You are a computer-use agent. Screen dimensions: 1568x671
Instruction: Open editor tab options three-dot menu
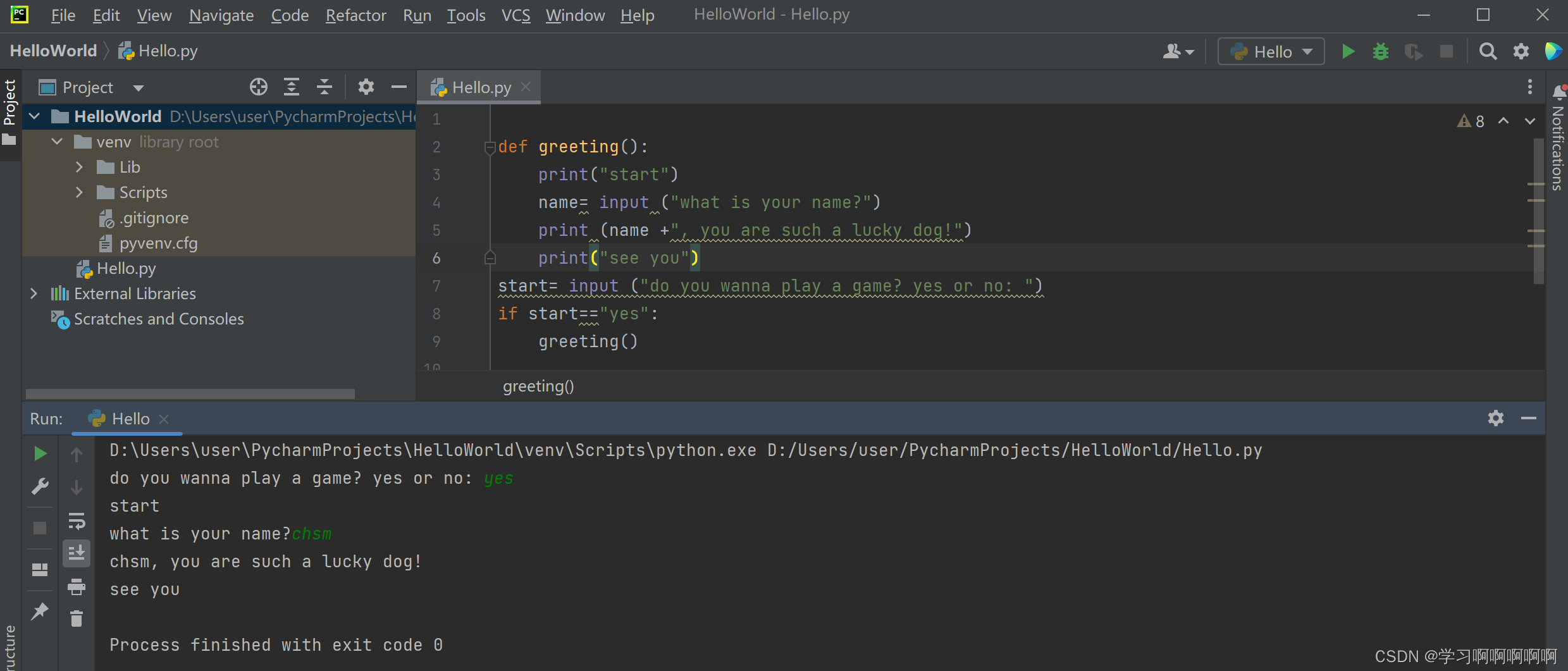coord(1529,87)
